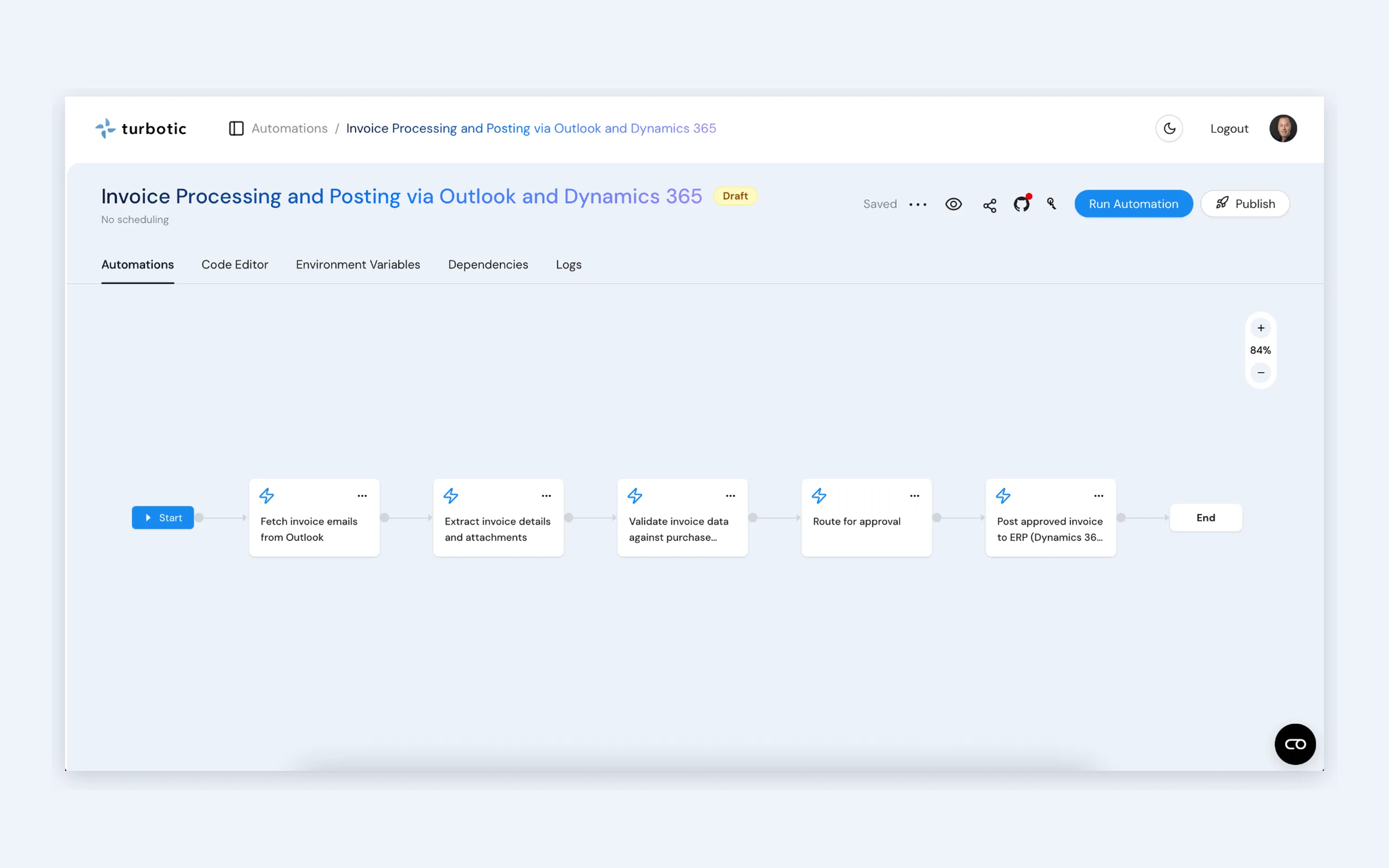Click the Start node button
This screenshot has height=868, width=1389.
[x=163, y=518]
